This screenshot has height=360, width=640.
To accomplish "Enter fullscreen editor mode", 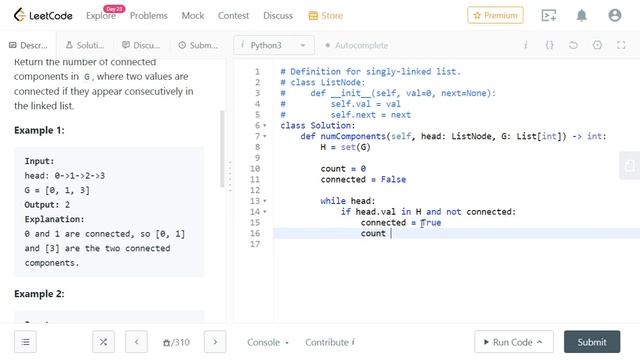I will point(621,45).
